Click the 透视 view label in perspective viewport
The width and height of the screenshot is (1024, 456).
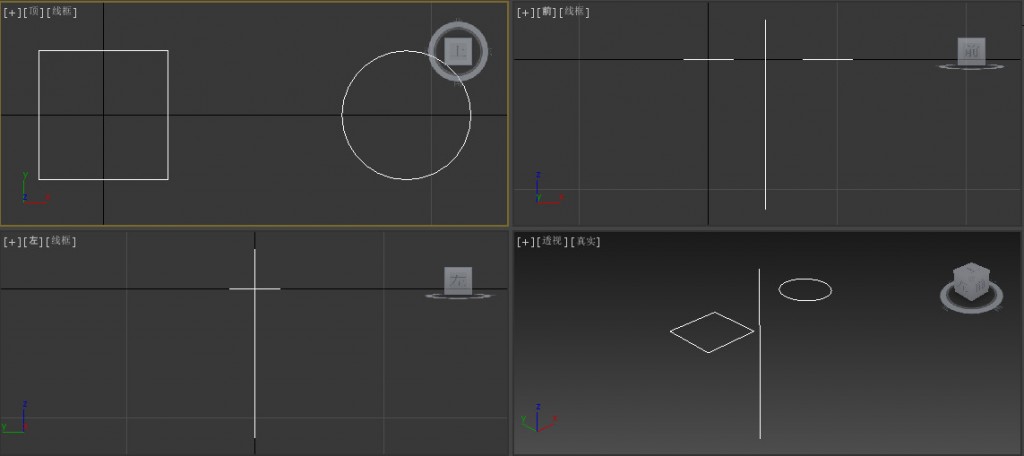click(x=552, y=241)
